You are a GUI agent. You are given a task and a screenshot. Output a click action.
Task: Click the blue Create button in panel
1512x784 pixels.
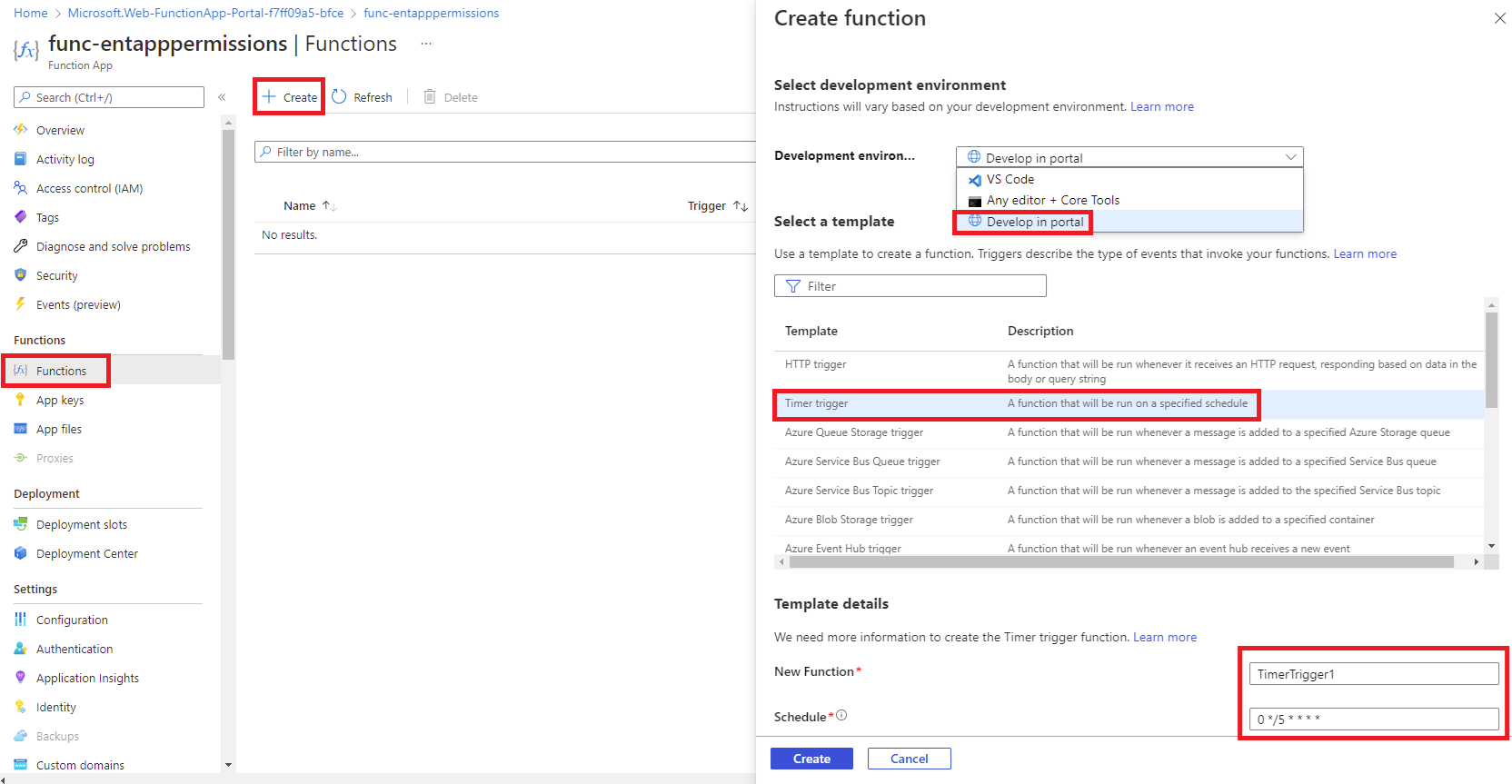(811, 759)
